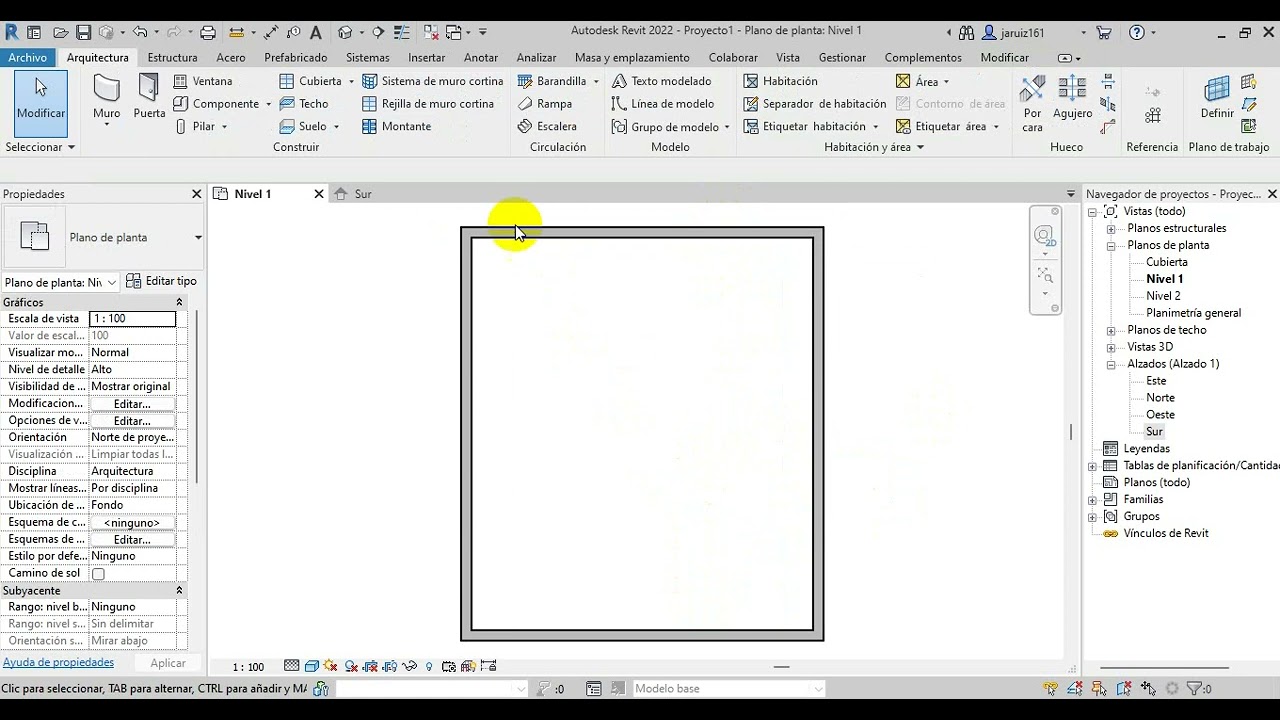Viewport: 1280px width, 720px height.
Task: Switch to the Insertar ribbon tab
Action: 427,58
